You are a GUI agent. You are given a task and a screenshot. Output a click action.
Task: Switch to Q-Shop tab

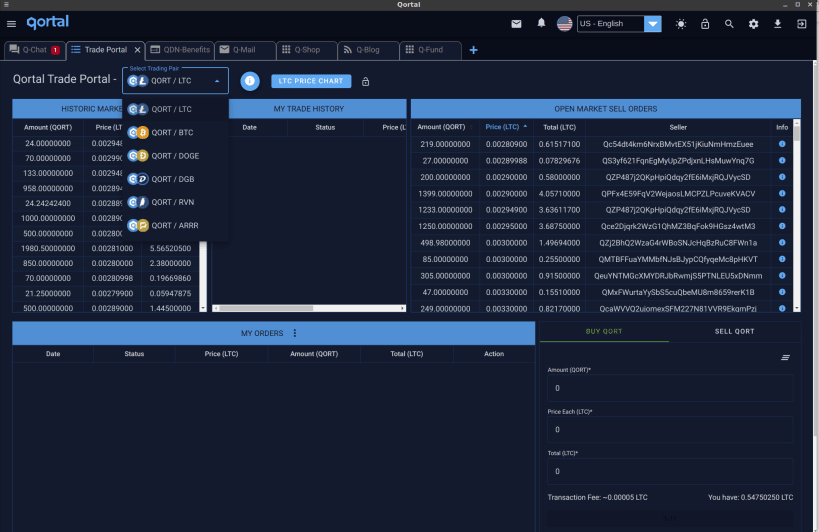coord(307,50)
